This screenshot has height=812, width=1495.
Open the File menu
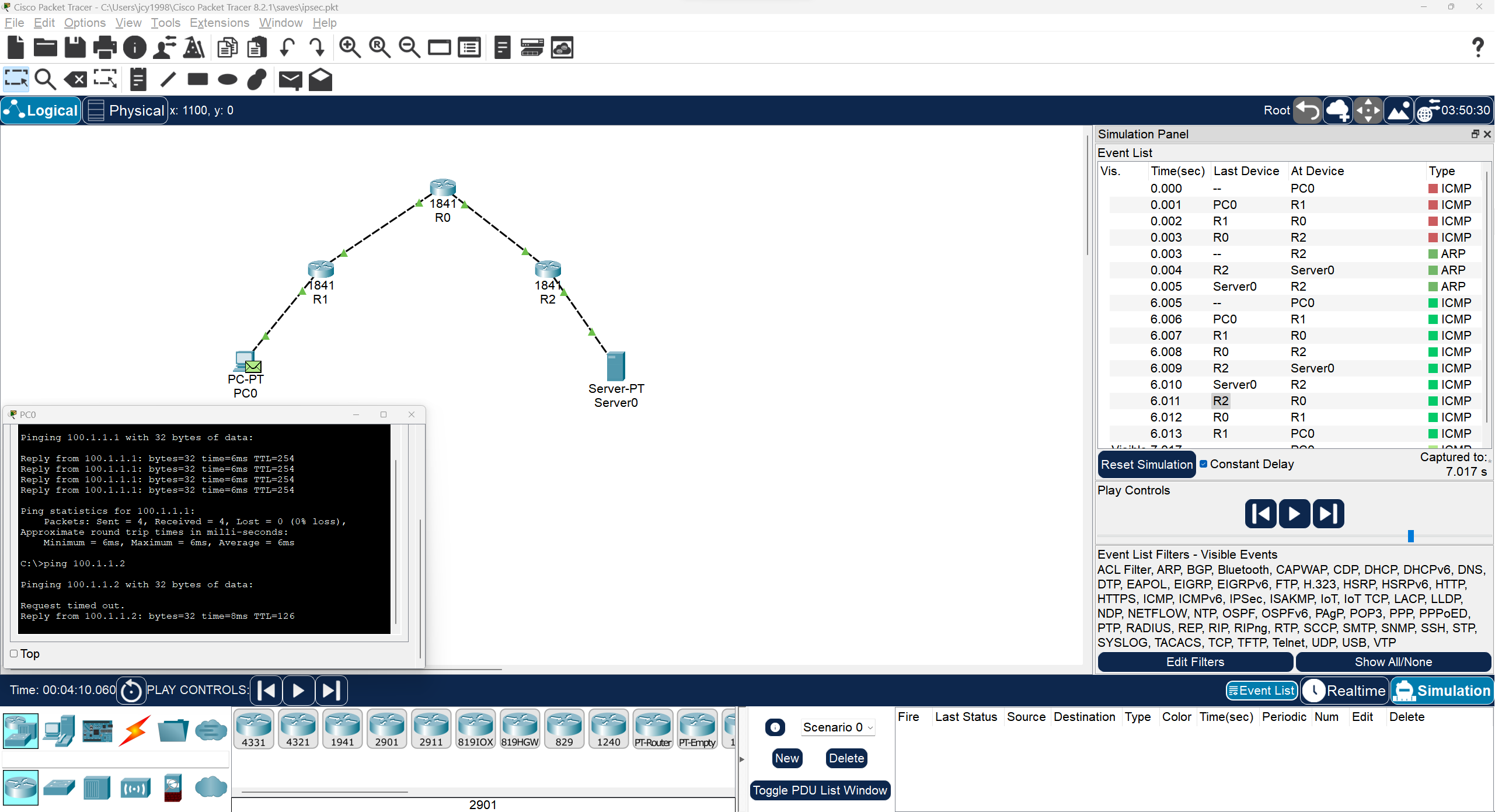(14, 23)
